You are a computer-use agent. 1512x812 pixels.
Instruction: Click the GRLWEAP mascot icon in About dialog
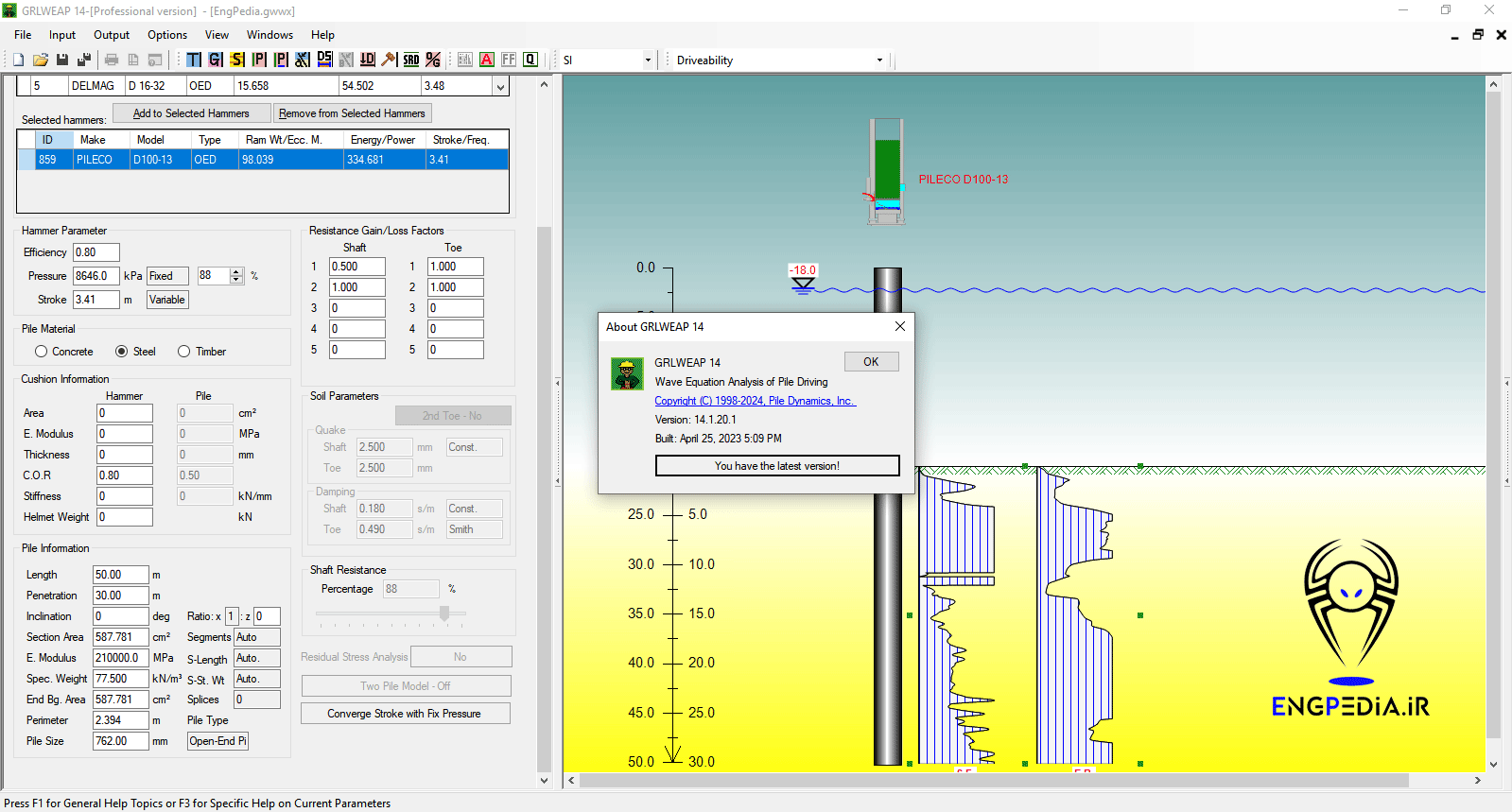(627, 373)
